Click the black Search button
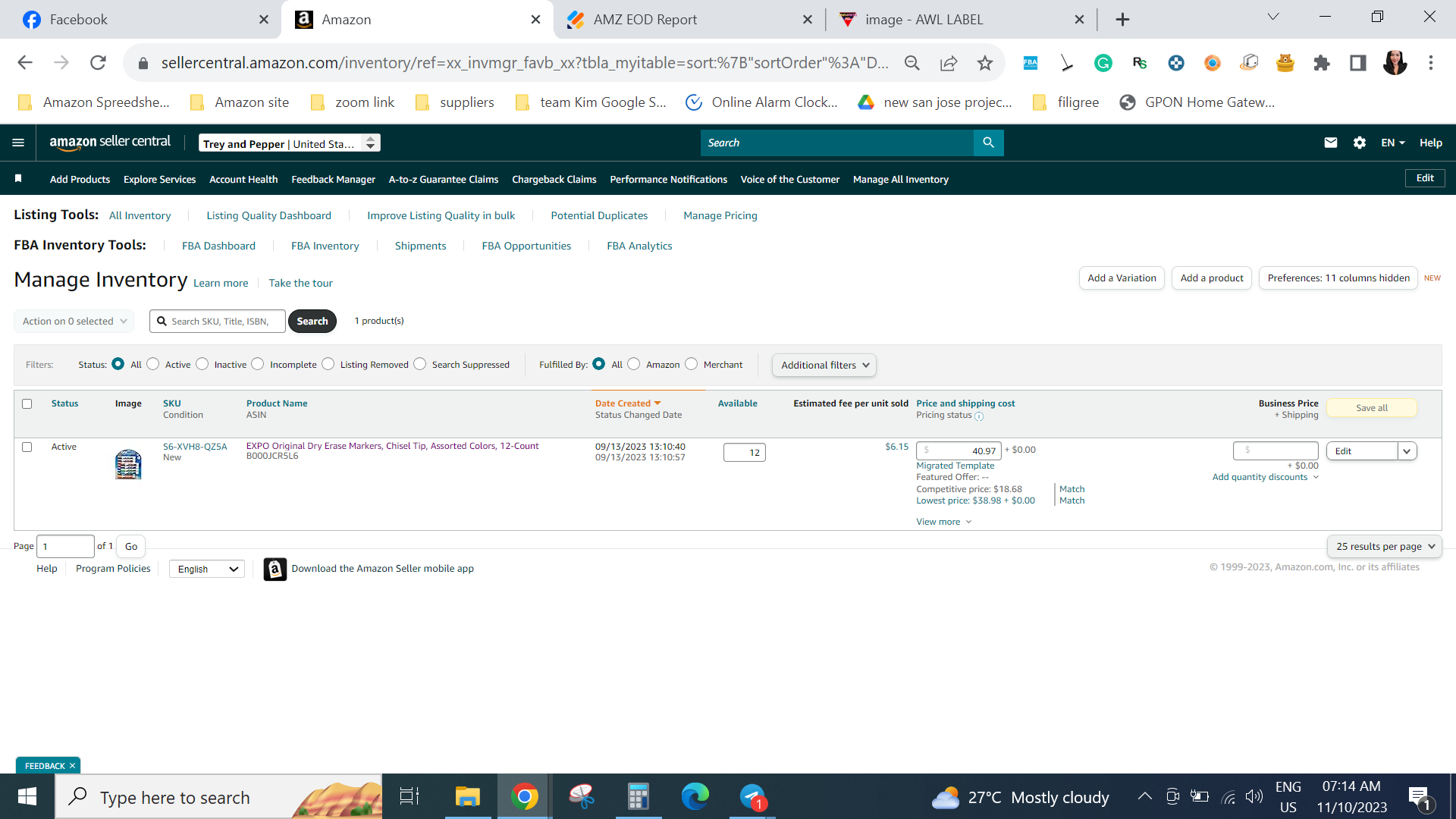The height and width of the screenshot is (819, 1456). pos(312,321)
